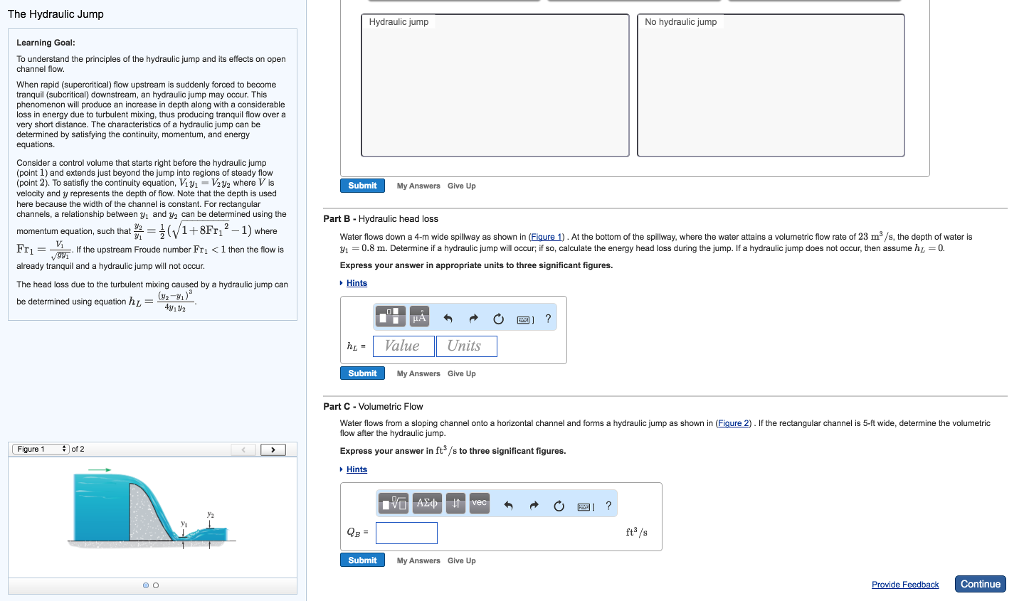Click the subscript/superscript arrows icon in Part C
Screen dimensions: 1024x601
456,502
